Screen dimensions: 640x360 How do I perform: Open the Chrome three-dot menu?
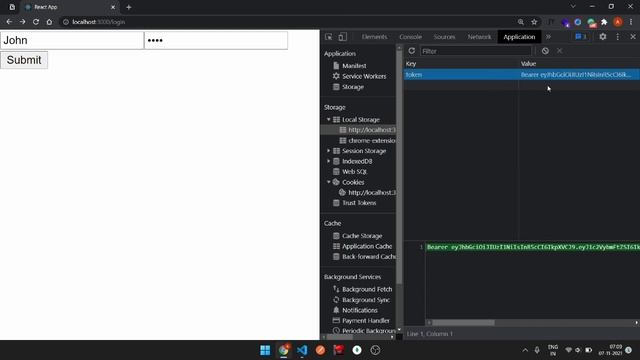click(x=631, y=22)
